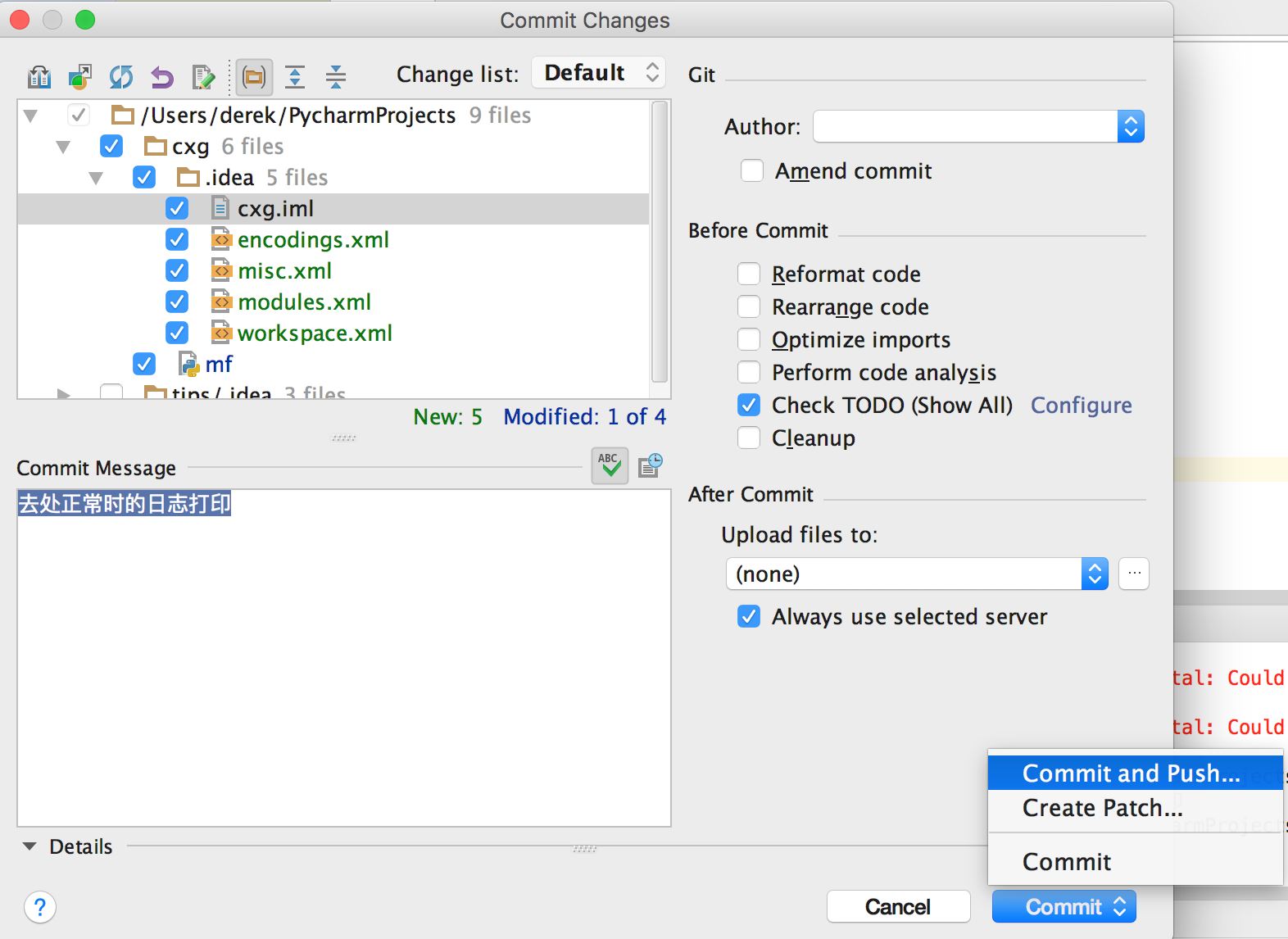Viewport: 1288px width, 939px height.
Task: Click the Refresh Changes icon
Action: (x=121, y=77)
